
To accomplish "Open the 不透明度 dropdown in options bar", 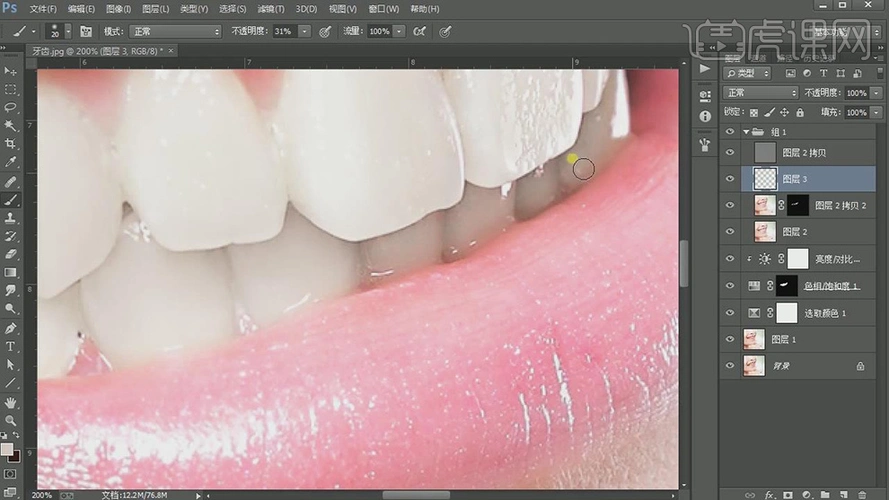I will click(304, 32).
